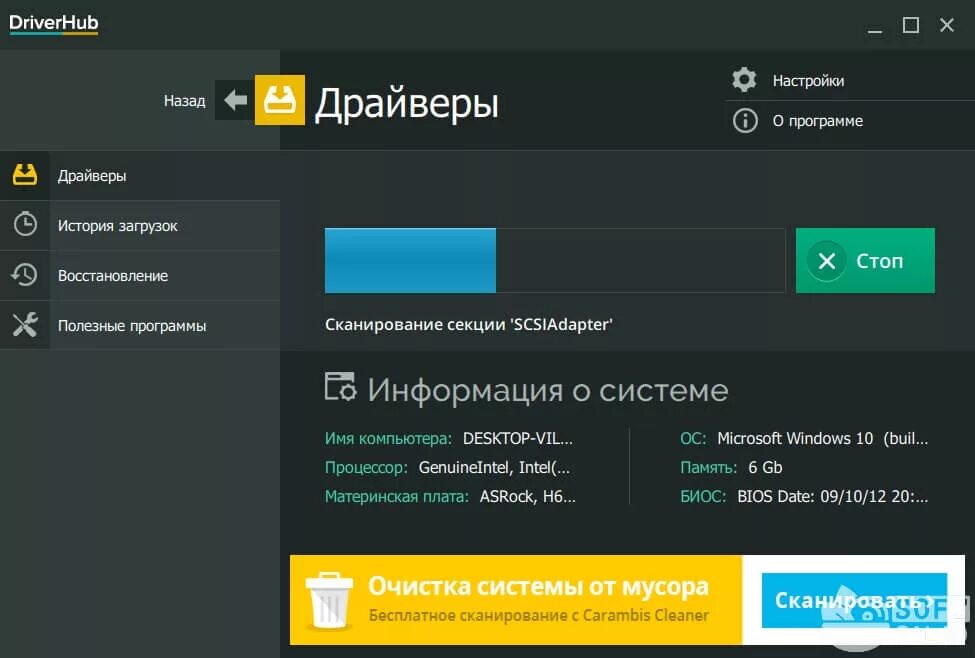975x658 pixels.
Task: Click the OS value Microsoft Windows 10
Action: 795,438
